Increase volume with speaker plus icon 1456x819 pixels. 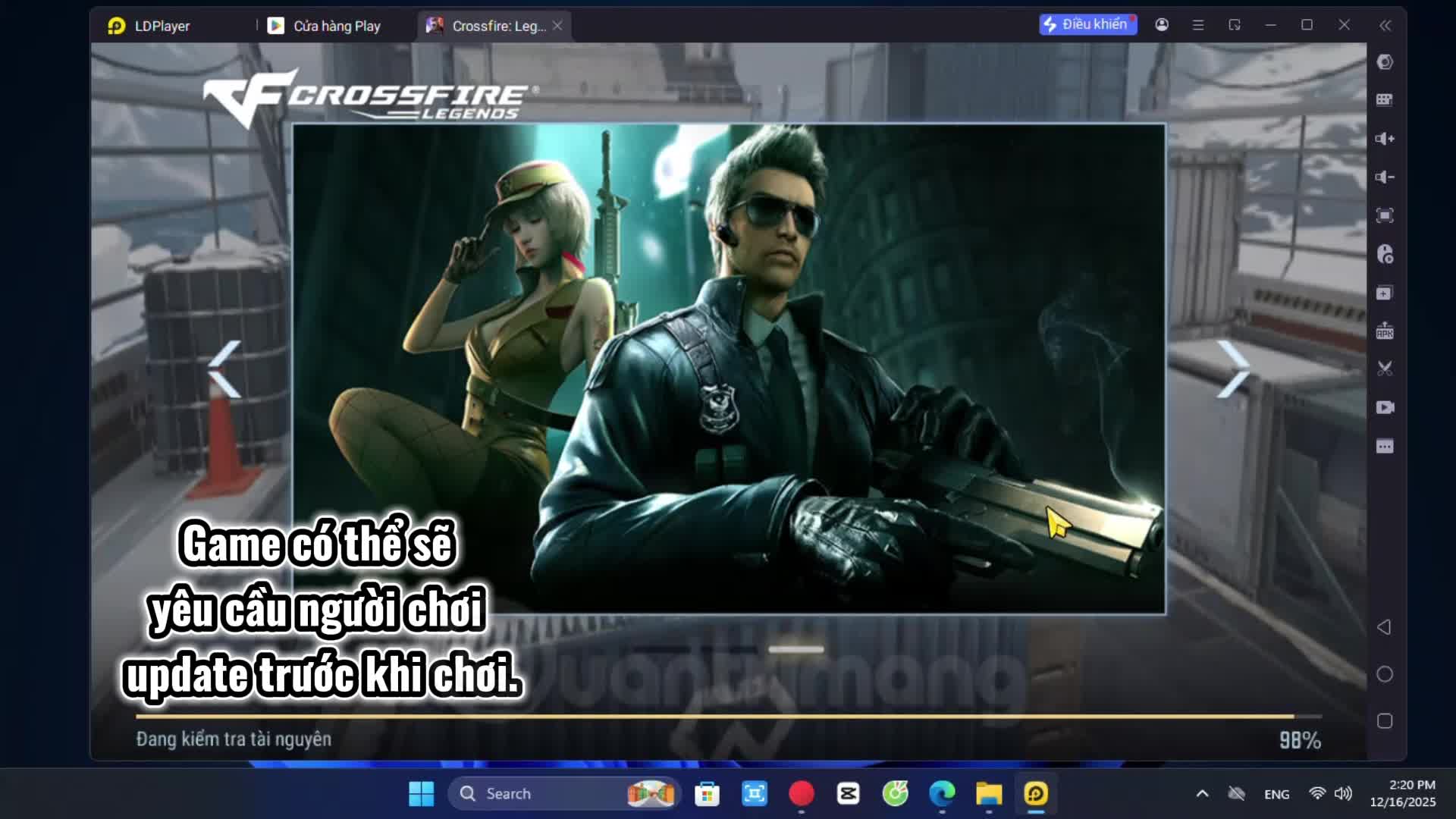(x=1385, y=139)
